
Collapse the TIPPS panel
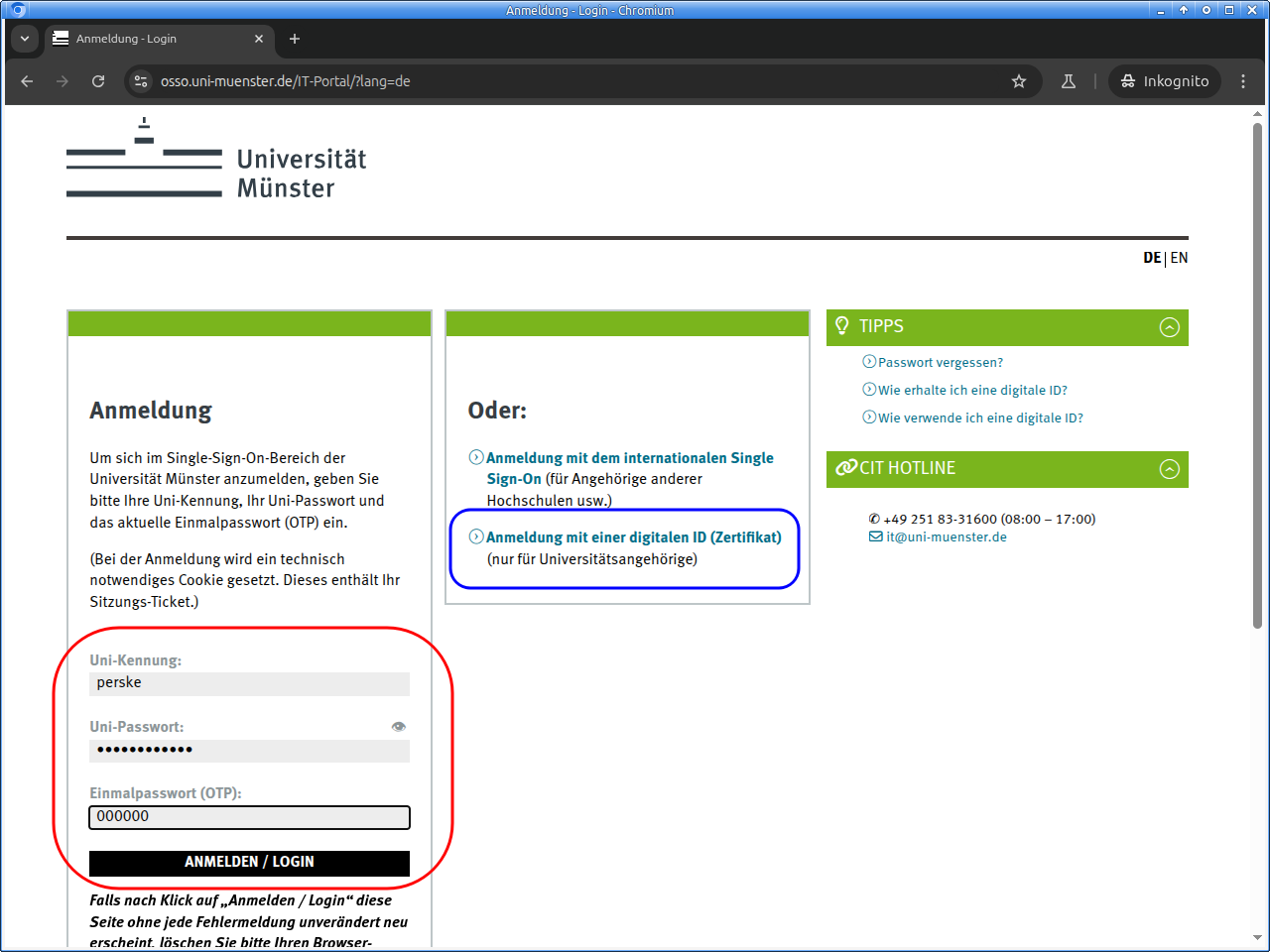[x=1170, y=327]
